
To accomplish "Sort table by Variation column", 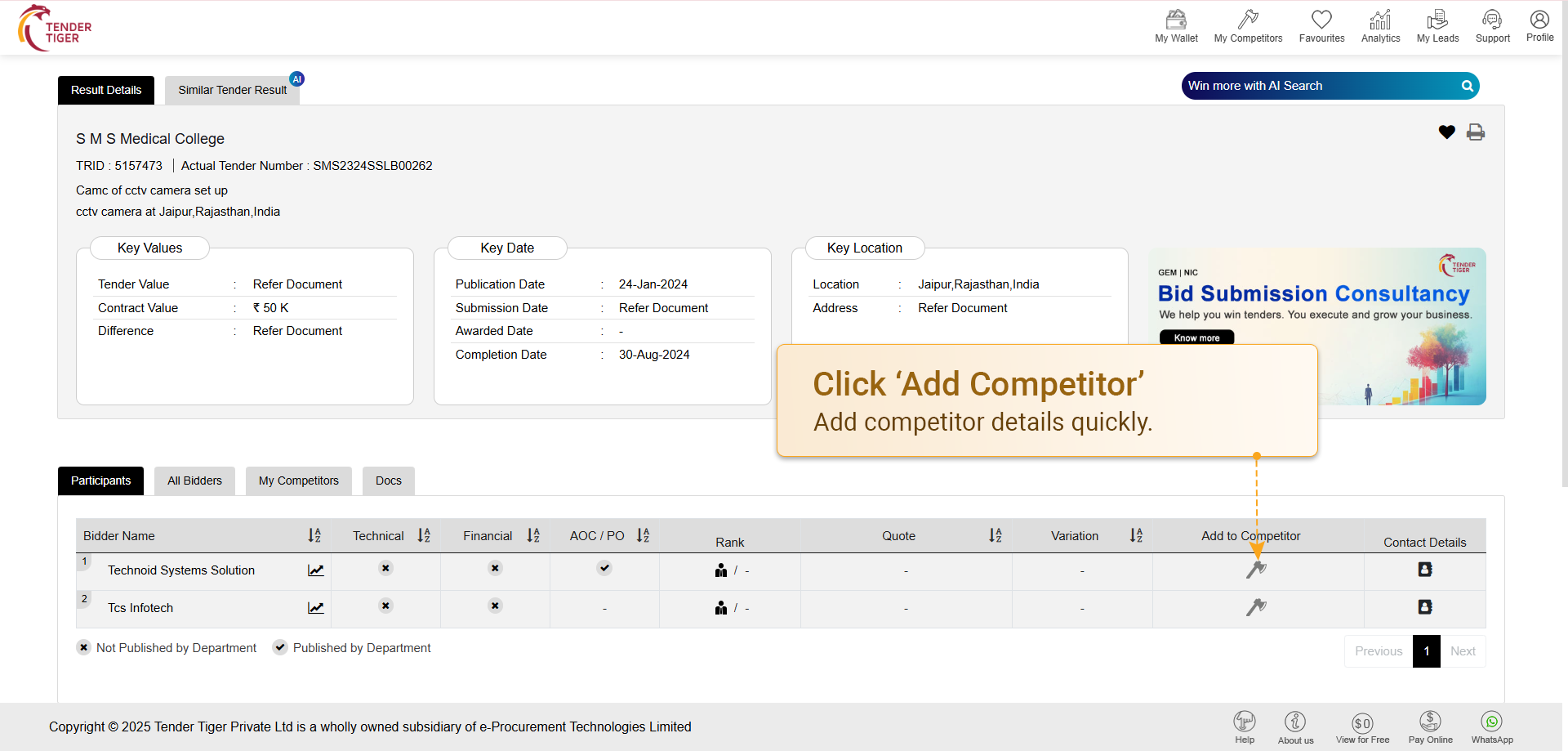I will tap(1136, 535).
